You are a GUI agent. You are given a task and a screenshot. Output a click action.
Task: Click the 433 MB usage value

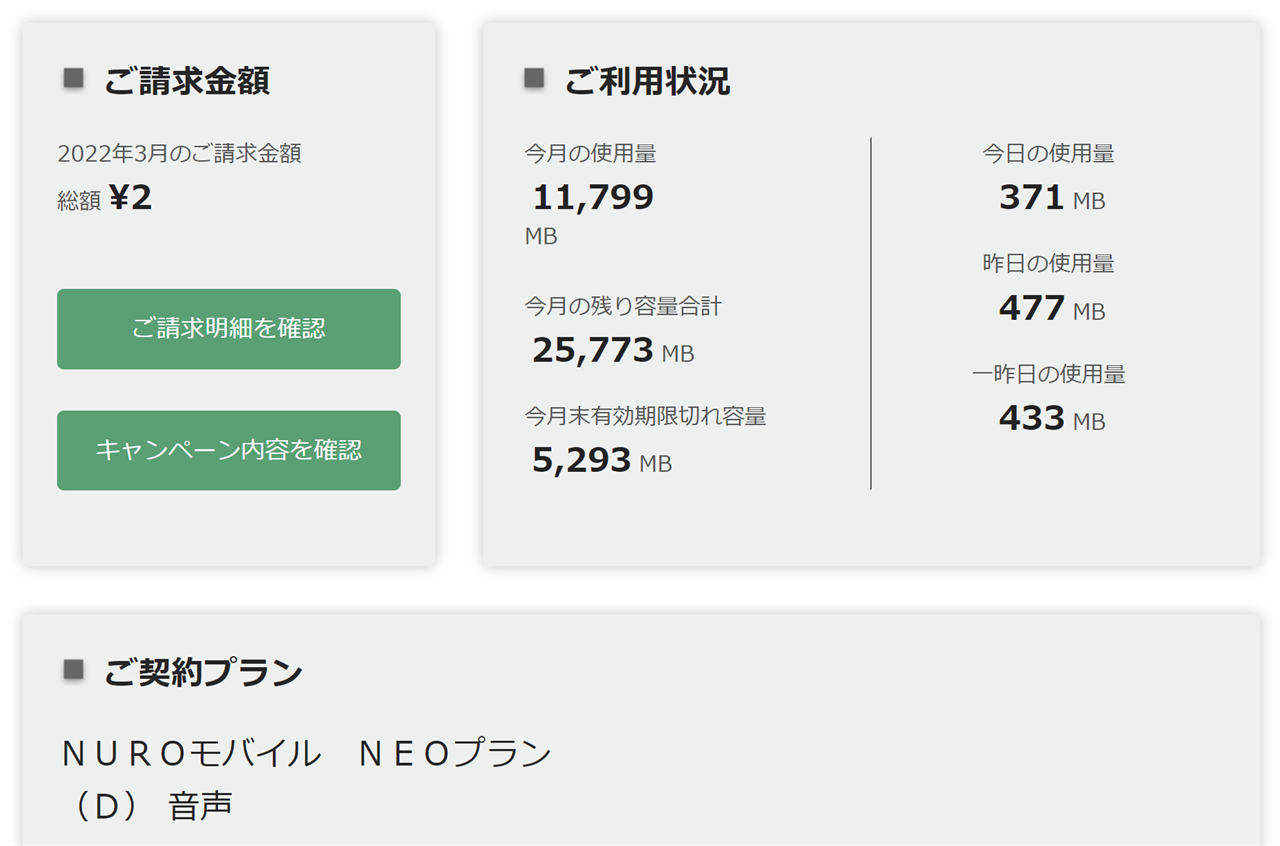1051,419
